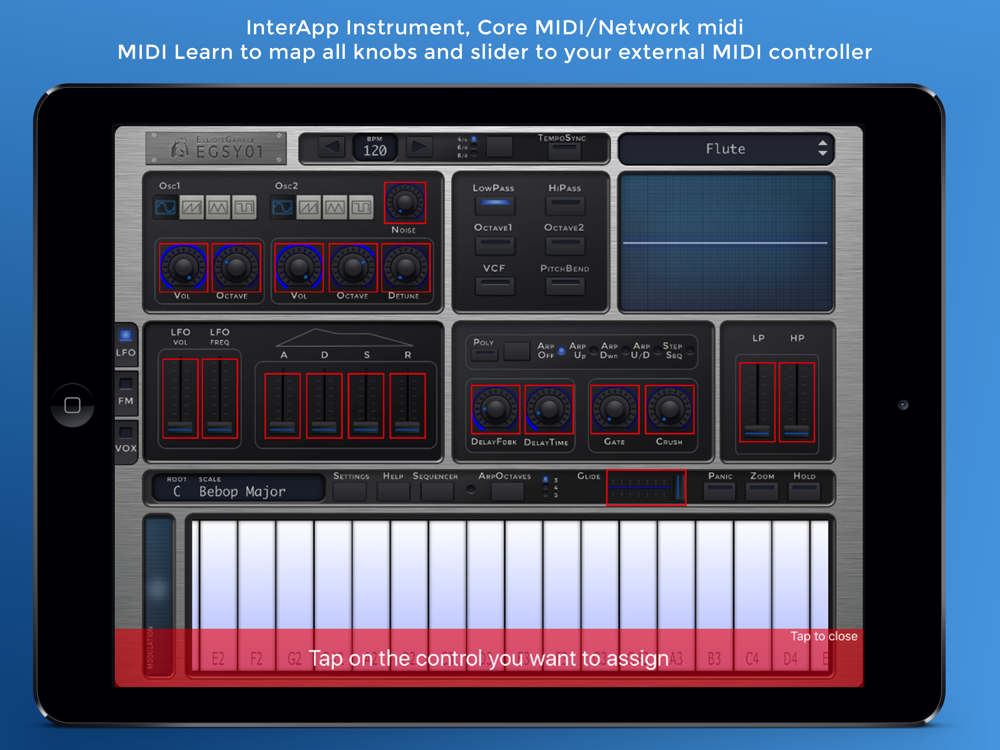1000x750 pixels.
Task: Open the Sequencer
Action: (437, 491)
